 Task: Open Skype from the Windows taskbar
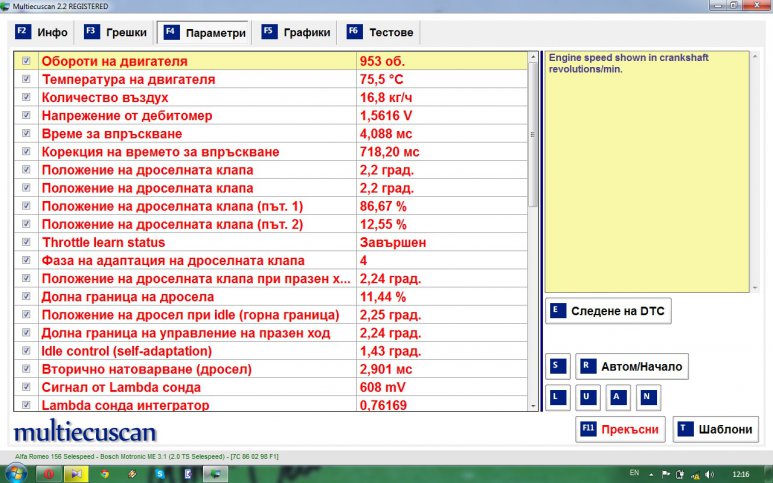coord(159,473)
